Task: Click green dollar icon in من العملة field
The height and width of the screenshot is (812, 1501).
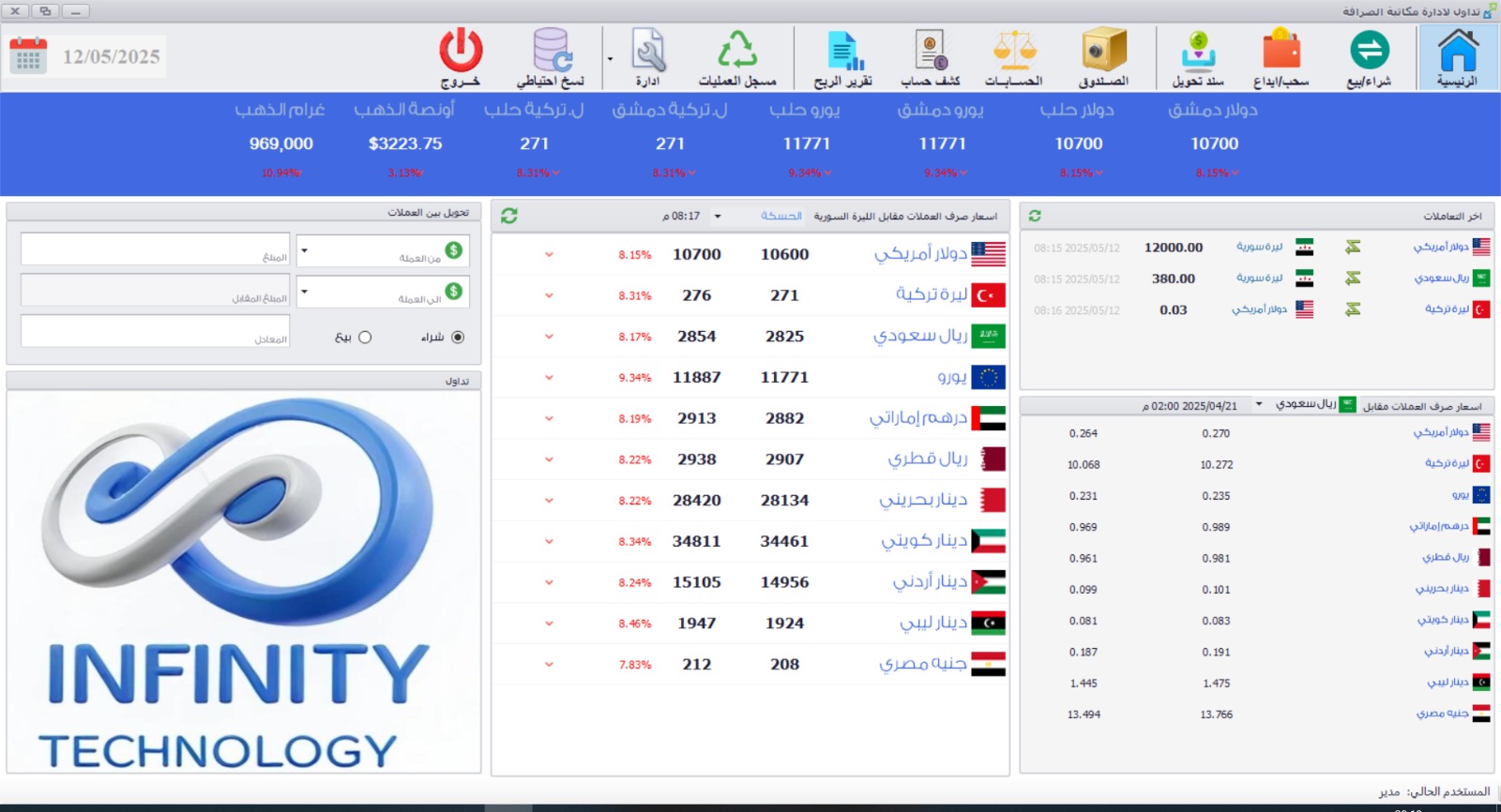Action: click(454, 250)
